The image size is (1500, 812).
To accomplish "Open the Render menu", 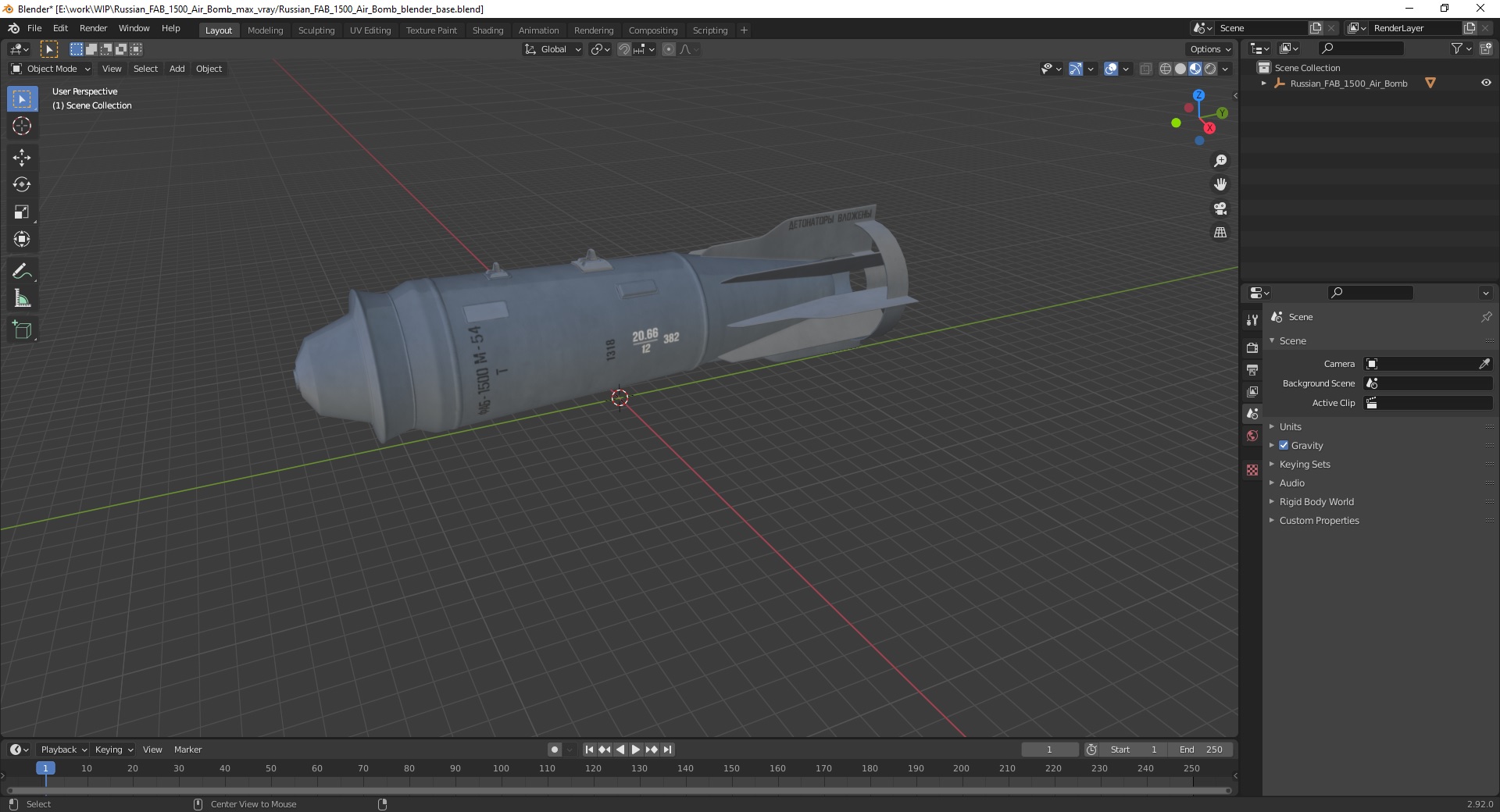I will point(93,28).
